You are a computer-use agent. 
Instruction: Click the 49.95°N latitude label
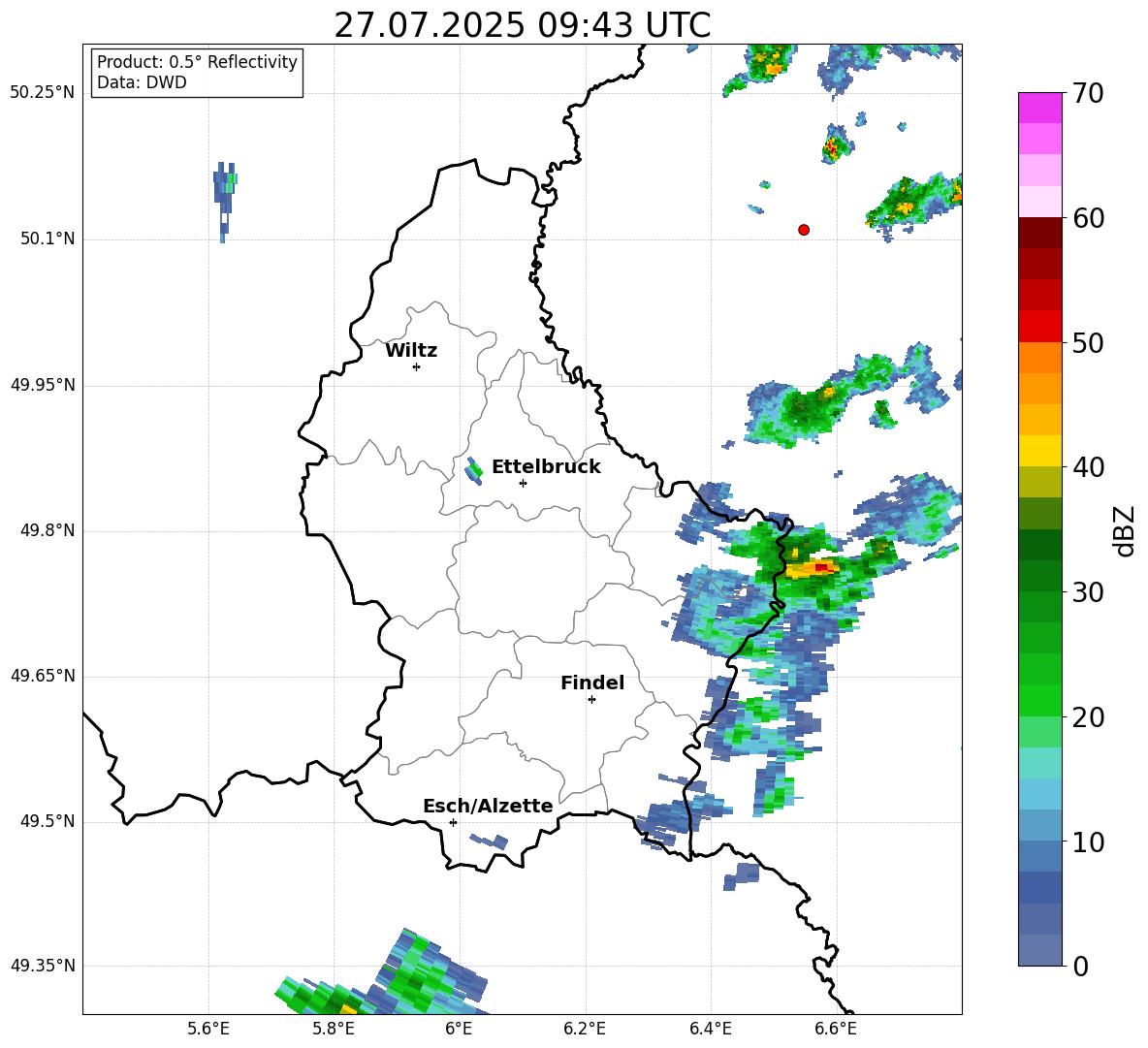(43, 385)
